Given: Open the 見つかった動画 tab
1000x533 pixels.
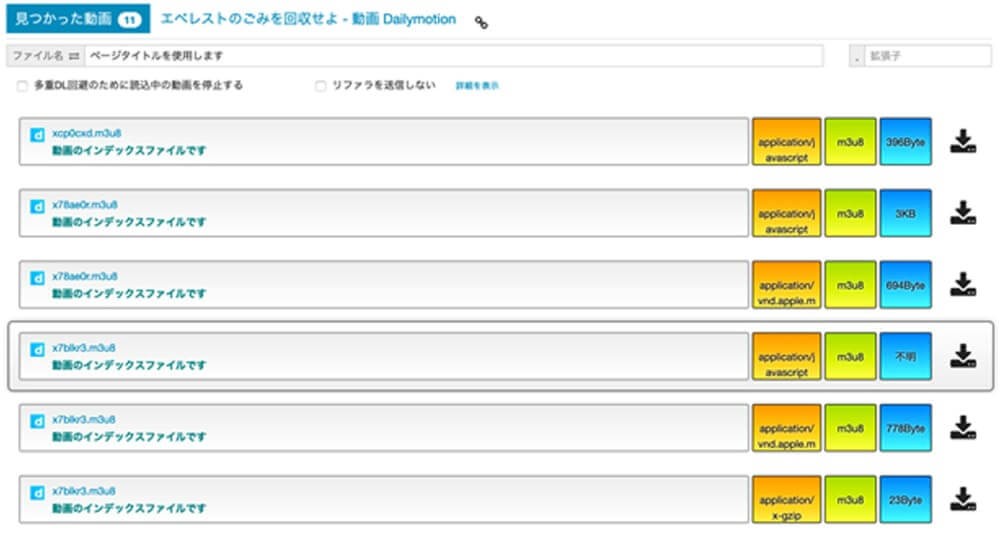Looking at the screenshot, I should point(78,18).
